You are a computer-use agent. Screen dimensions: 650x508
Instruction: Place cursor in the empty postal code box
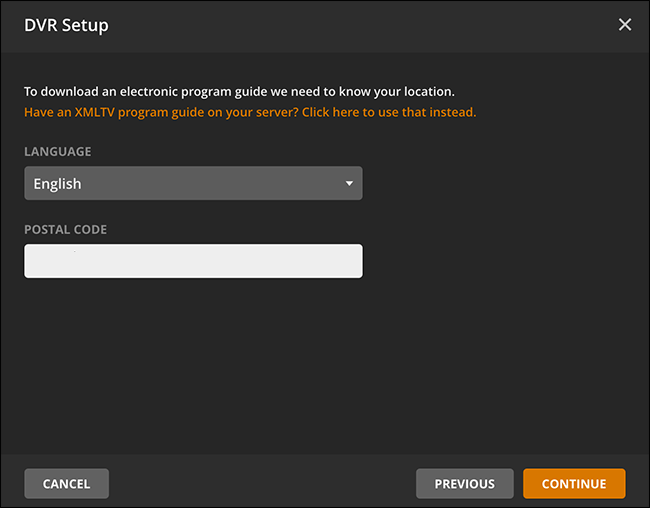click(x=193, y=261)
